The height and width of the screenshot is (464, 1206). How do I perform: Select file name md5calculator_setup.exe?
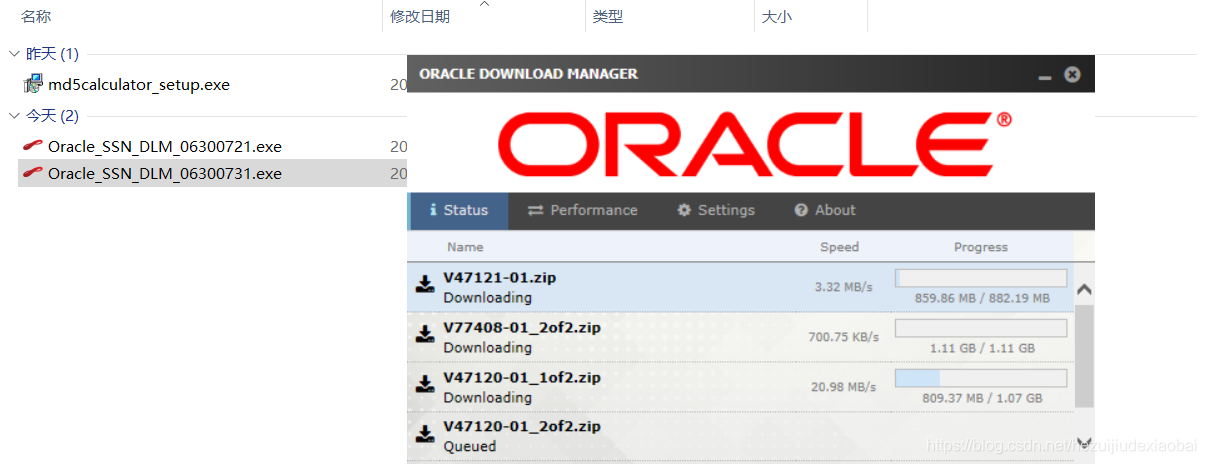point(139,85)
